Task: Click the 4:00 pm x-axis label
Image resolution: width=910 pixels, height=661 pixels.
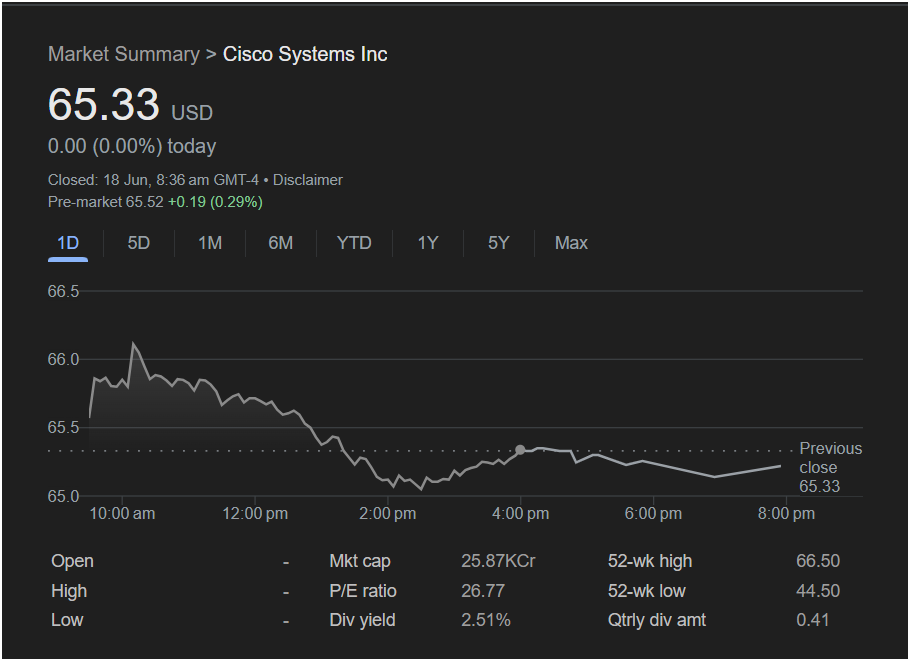Action: point(521,514)
